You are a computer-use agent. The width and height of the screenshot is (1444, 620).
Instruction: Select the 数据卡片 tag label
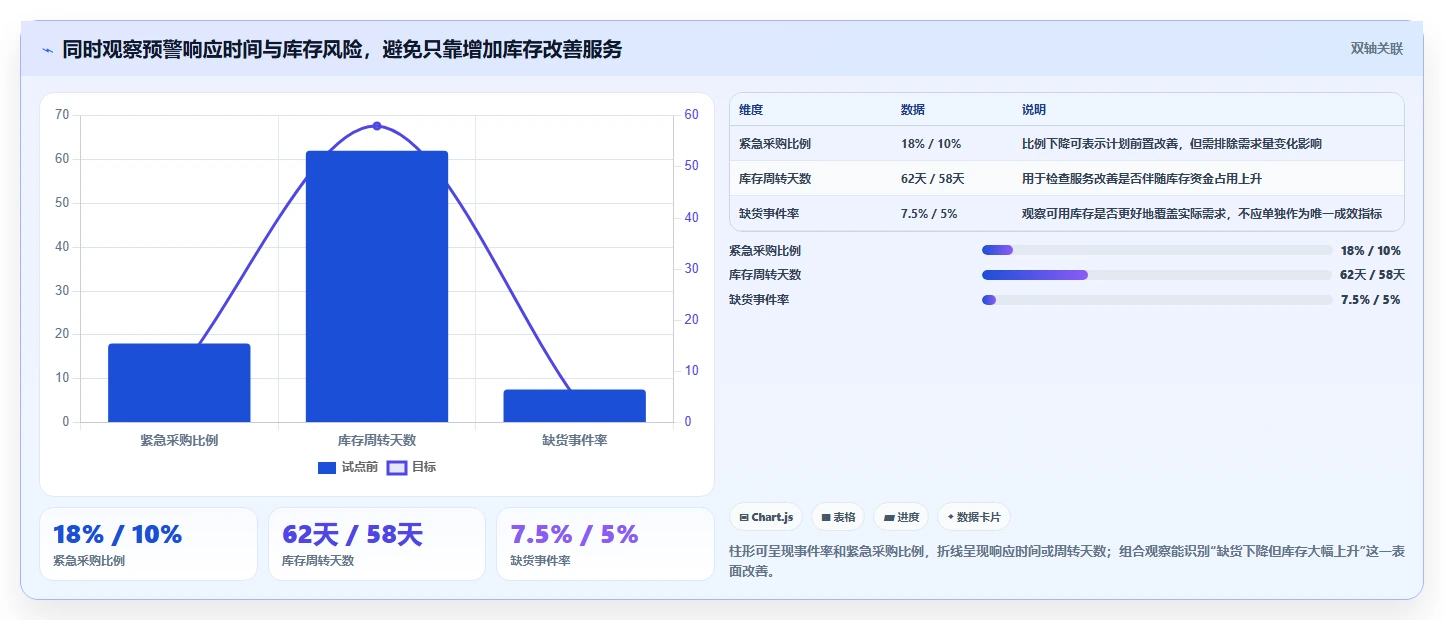pyautogui.click(x=978, y=518)
